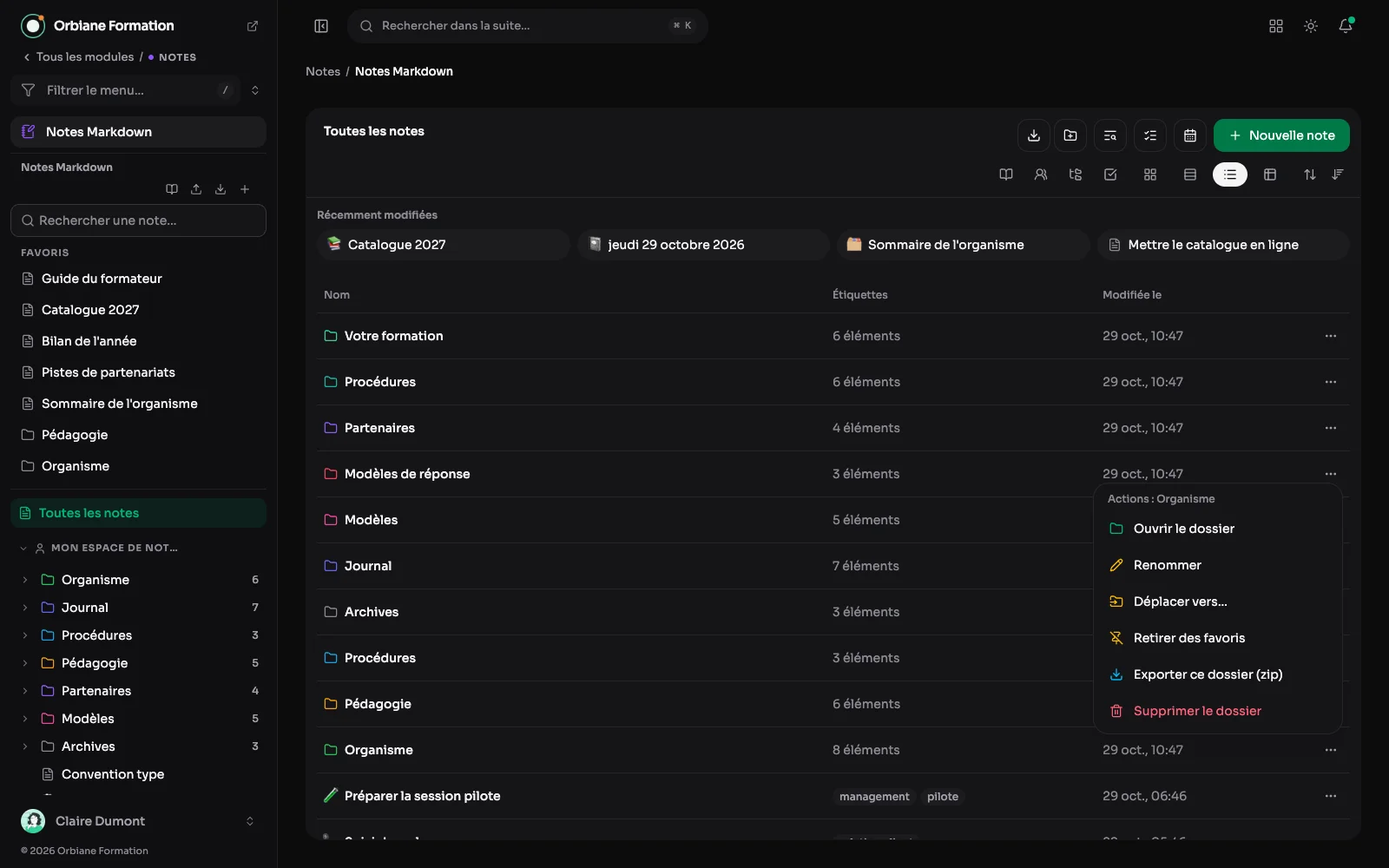Click the checklist icon in the header toolbar
Image resolution: width=1389 pixels, height=868 pixels.
(x=1150, y=135)
